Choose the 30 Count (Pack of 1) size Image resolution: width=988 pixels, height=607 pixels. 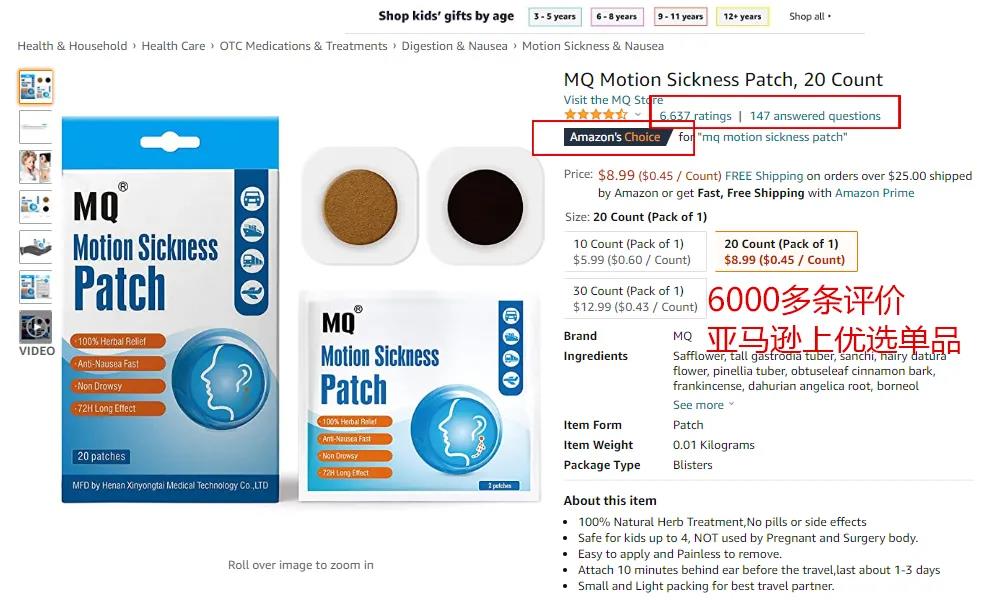pos(635,299)
